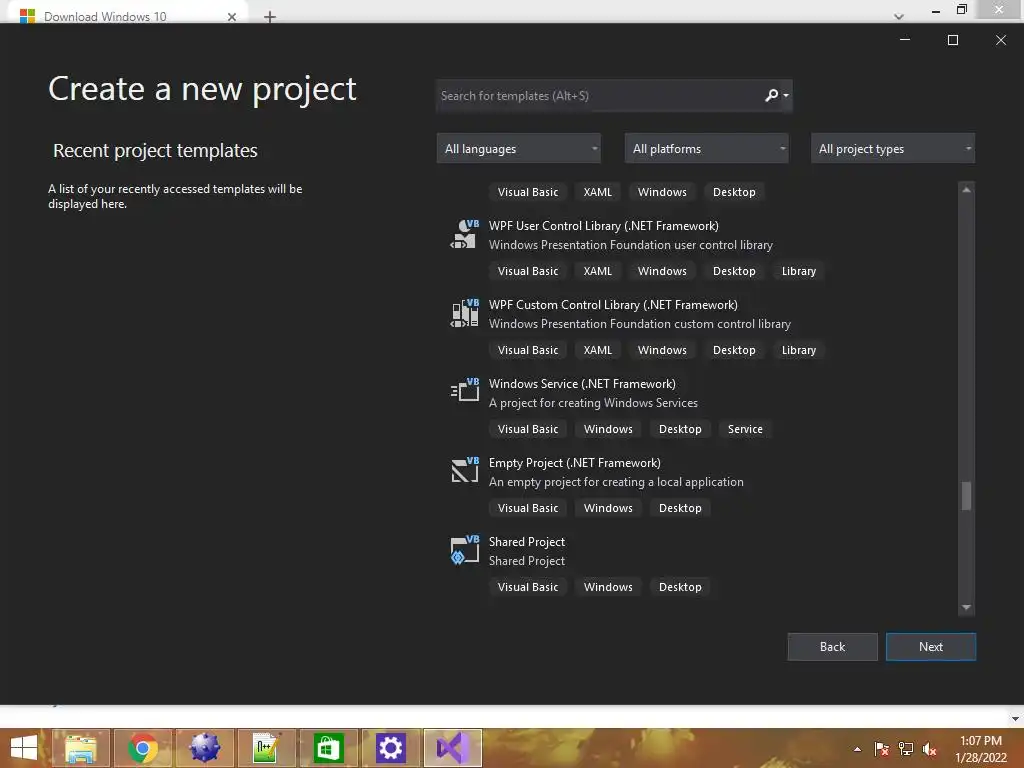This screenshot has height=768, width=1024.
Task: Choose WPF User Control Library (.NET Framework)
Action: point(603,226)
